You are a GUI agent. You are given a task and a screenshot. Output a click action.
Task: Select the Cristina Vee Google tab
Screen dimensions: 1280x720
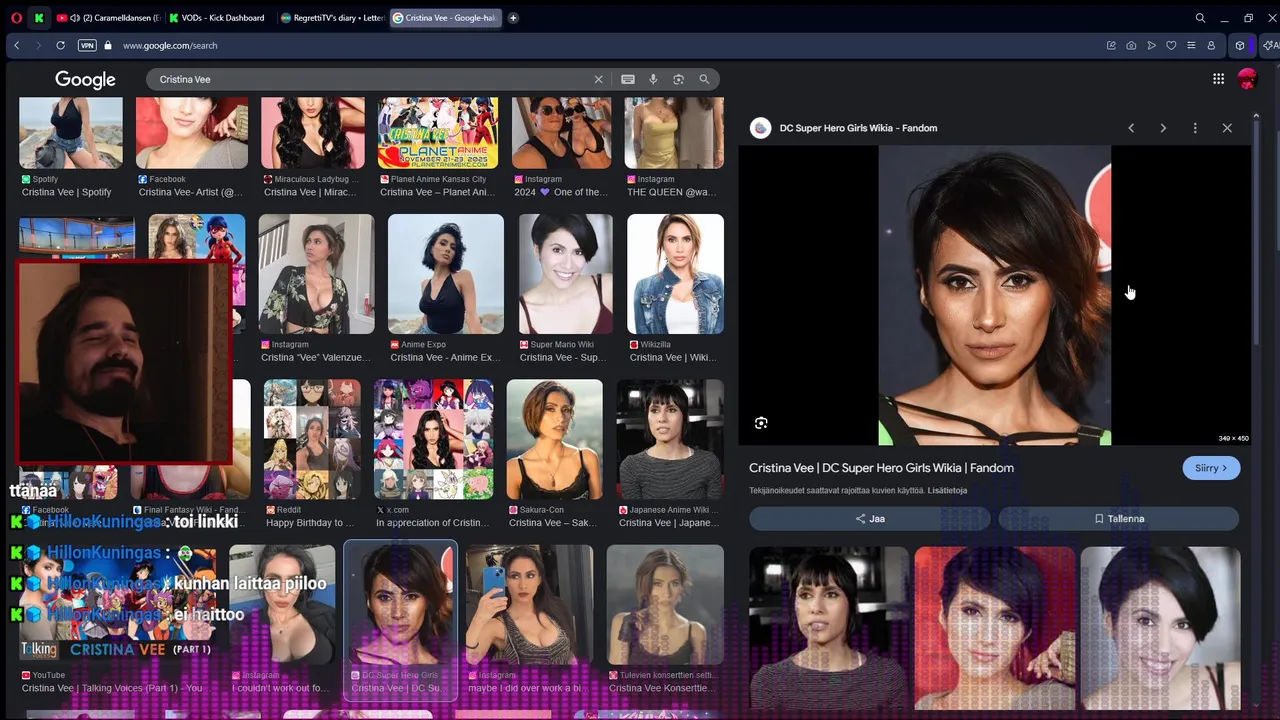tap(445, 18)
